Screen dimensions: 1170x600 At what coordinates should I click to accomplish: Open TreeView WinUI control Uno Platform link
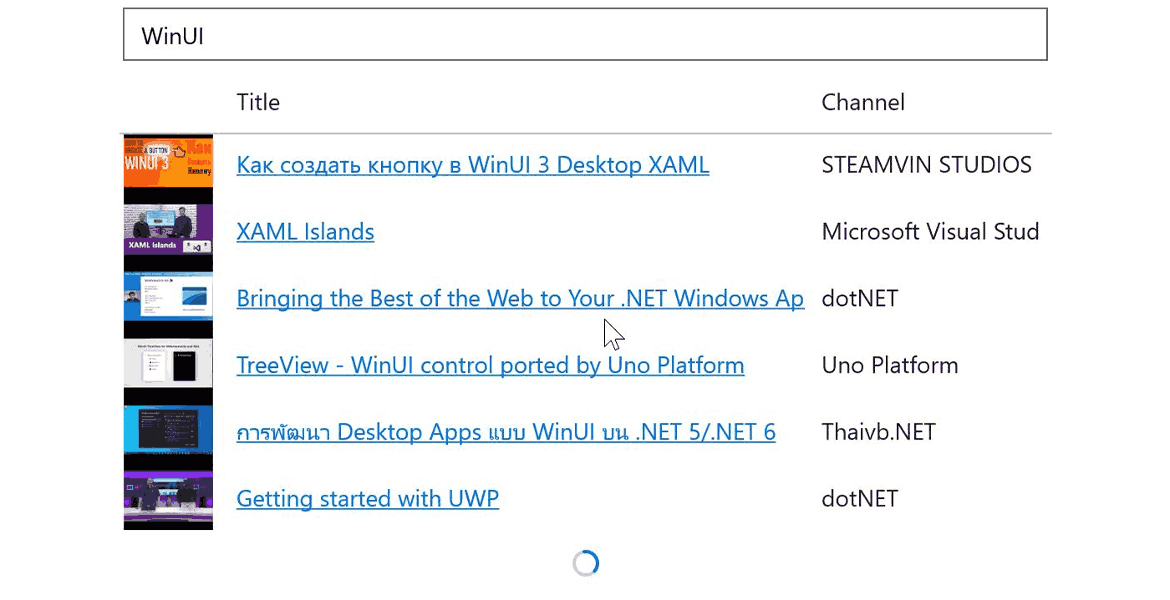point(490,365)
